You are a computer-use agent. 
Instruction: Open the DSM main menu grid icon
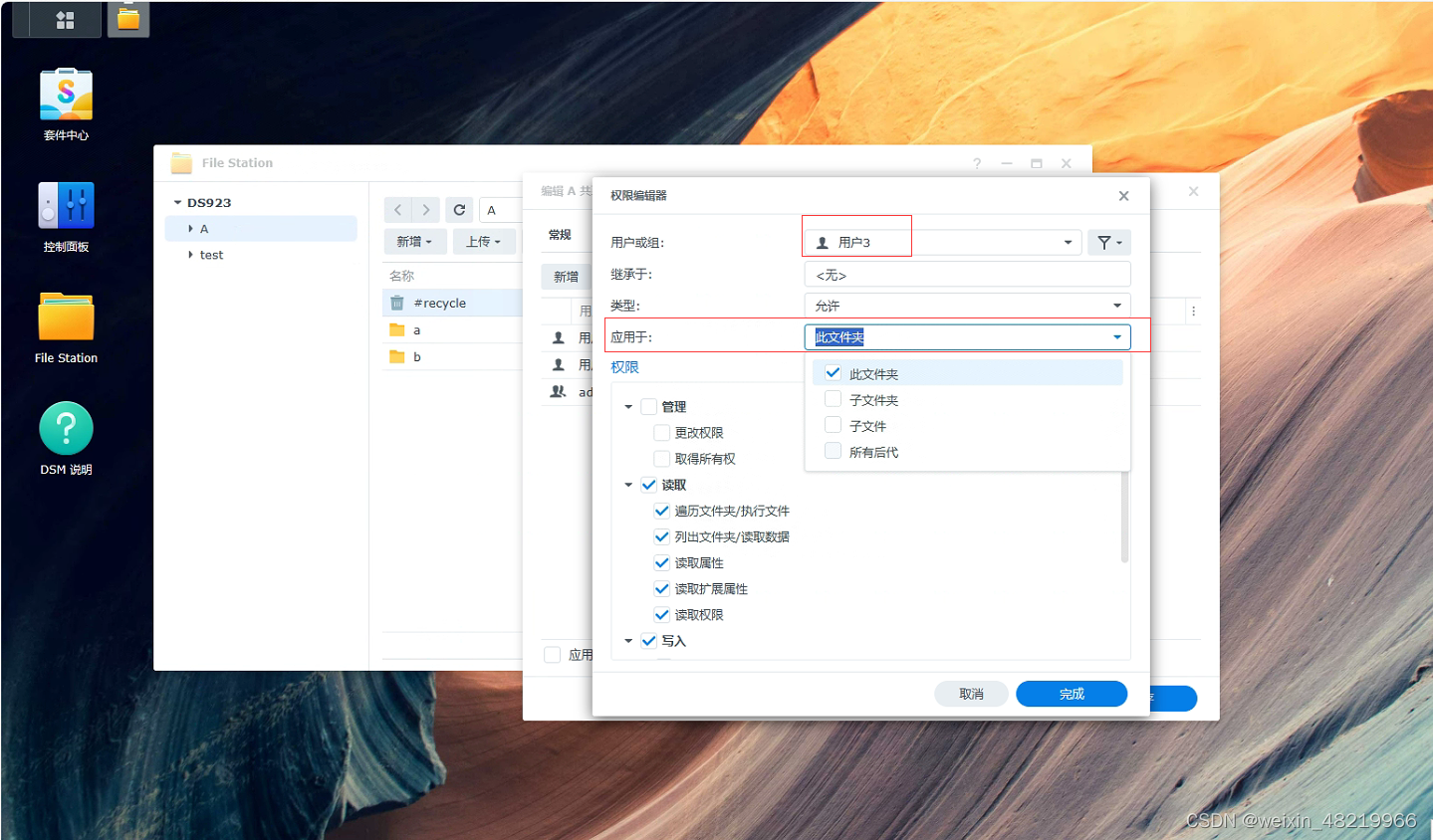tap(65, 19)
